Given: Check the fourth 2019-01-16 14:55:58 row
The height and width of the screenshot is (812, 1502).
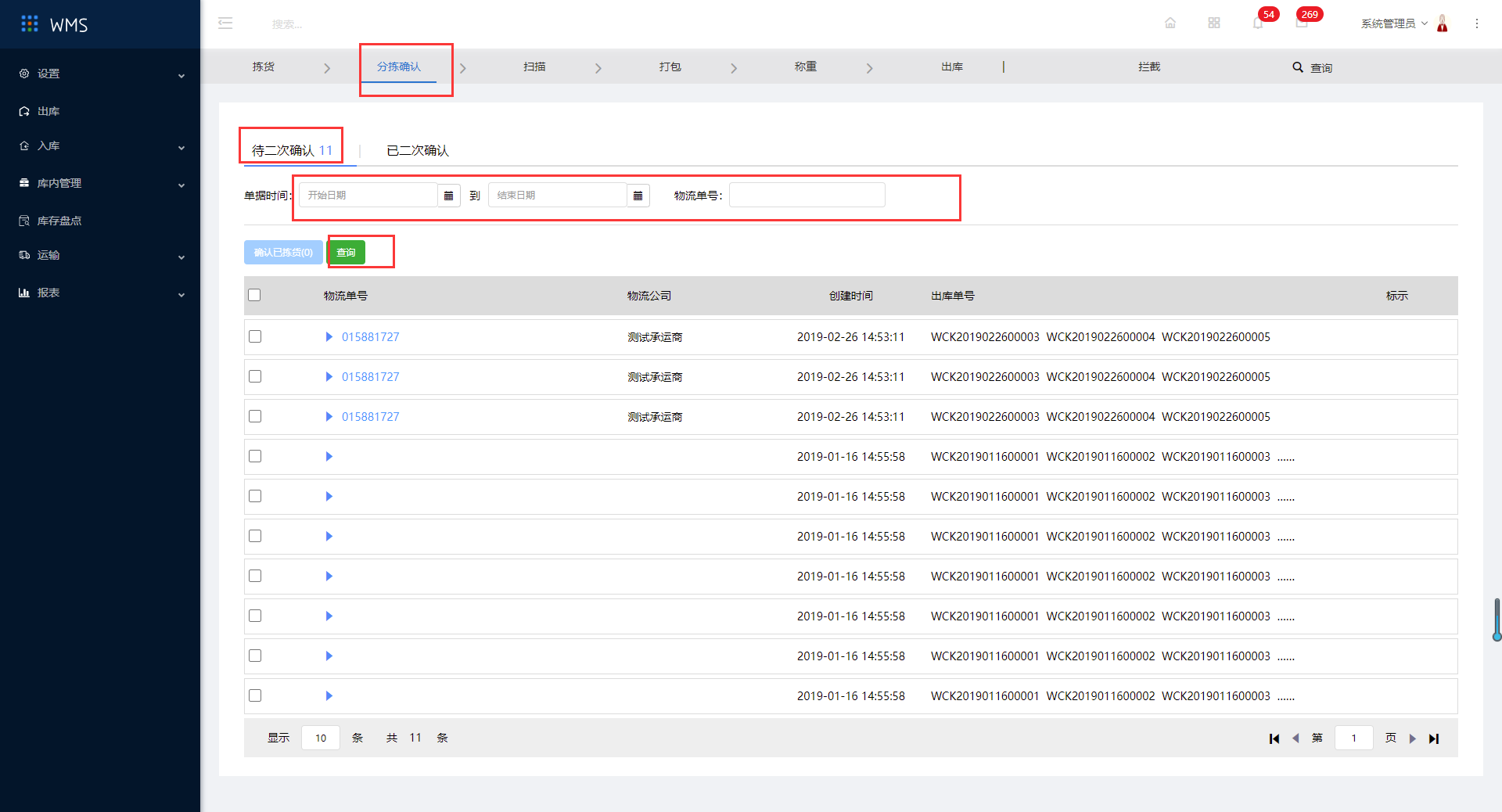Looking at the screenshot, I should [255, 576].
